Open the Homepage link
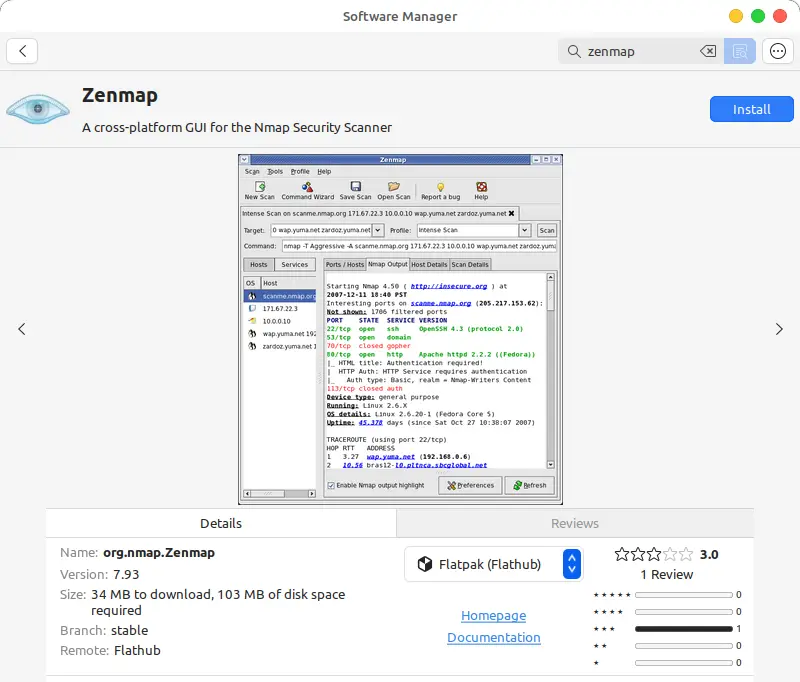 pyautogui.click(x=493, y=616)
